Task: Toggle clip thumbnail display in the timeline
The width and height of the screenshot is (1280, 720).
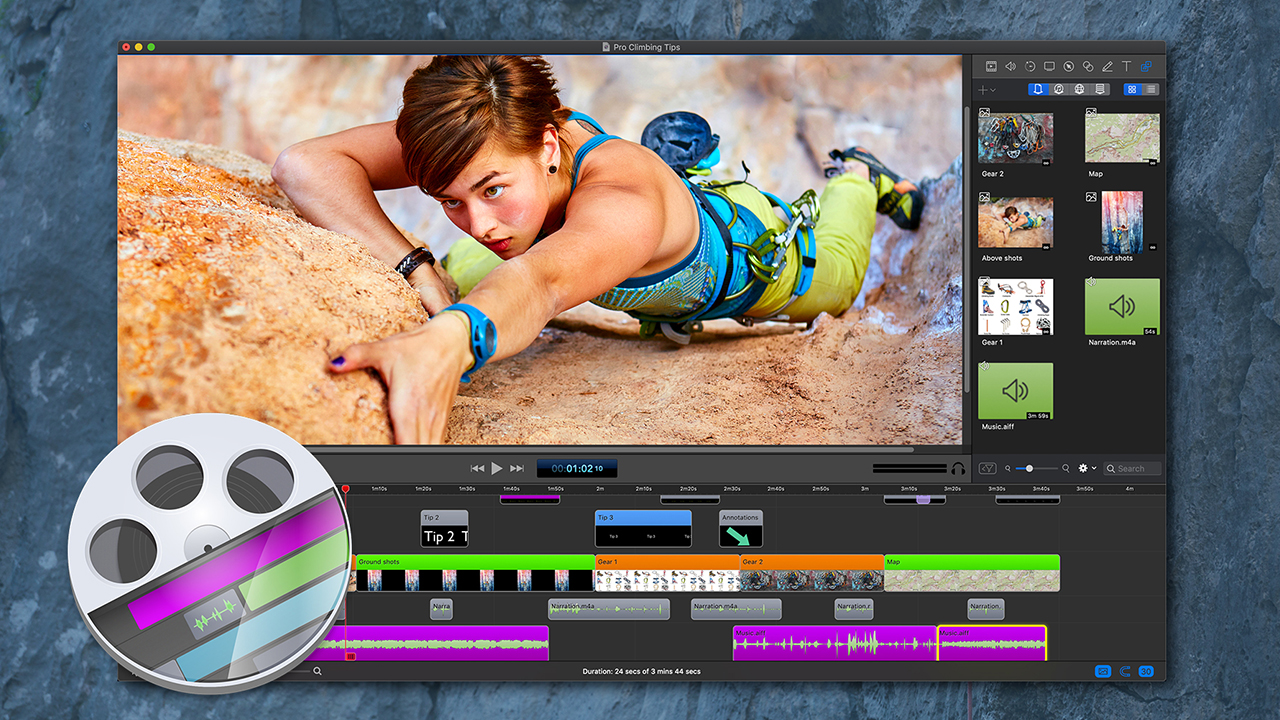Action: coord(1101,671)
